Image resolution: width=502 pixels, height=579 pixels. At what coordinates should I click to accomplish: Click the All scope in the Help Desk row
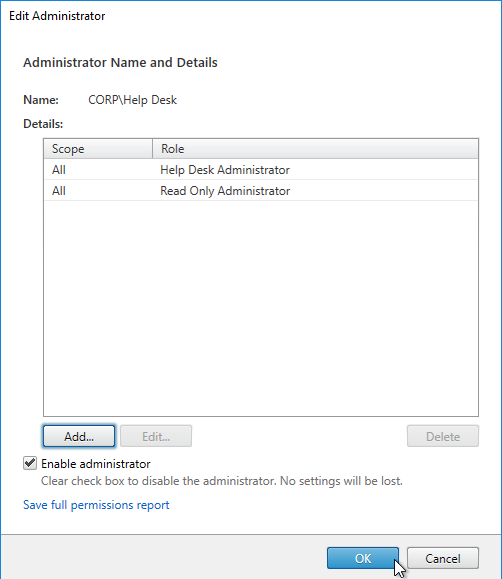[x=59, y=170]
